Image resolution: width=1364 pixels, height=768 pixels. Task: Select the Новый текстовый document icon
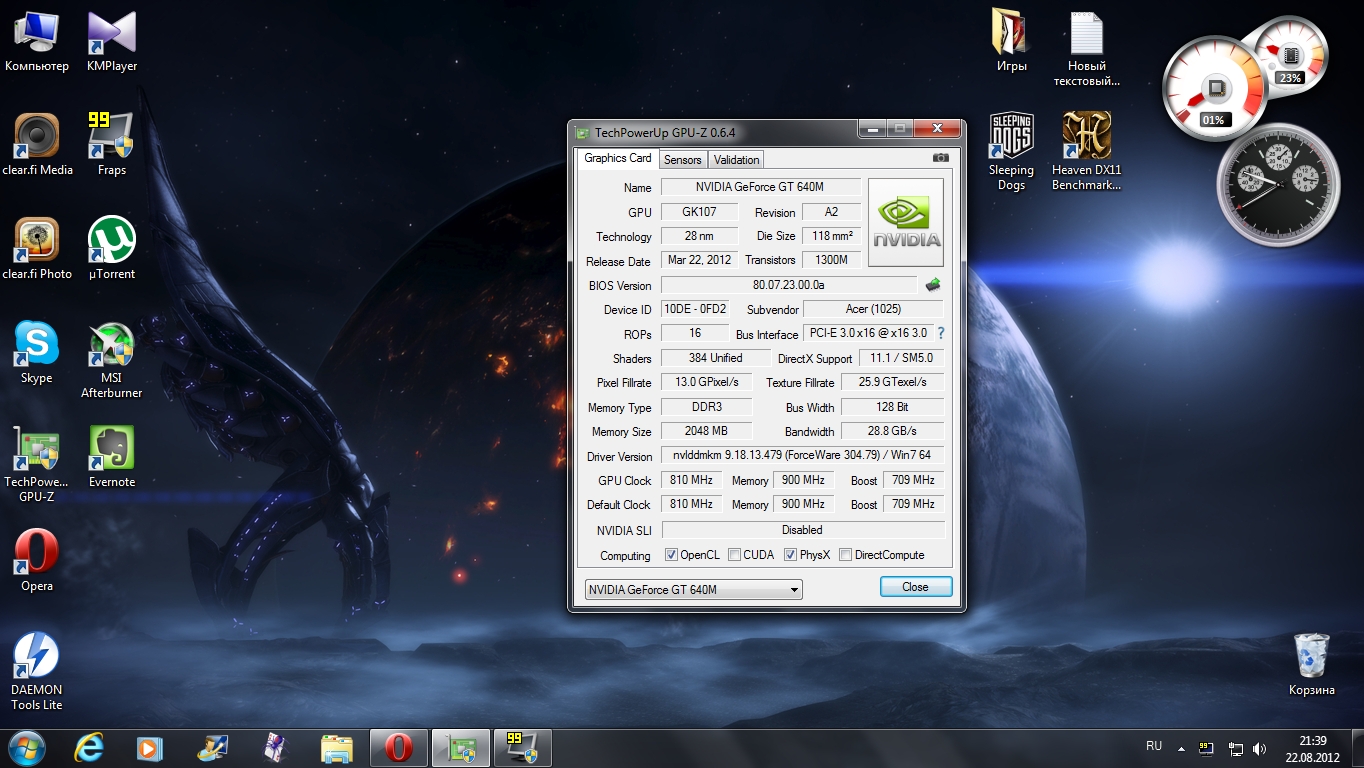coord(1087,49)
